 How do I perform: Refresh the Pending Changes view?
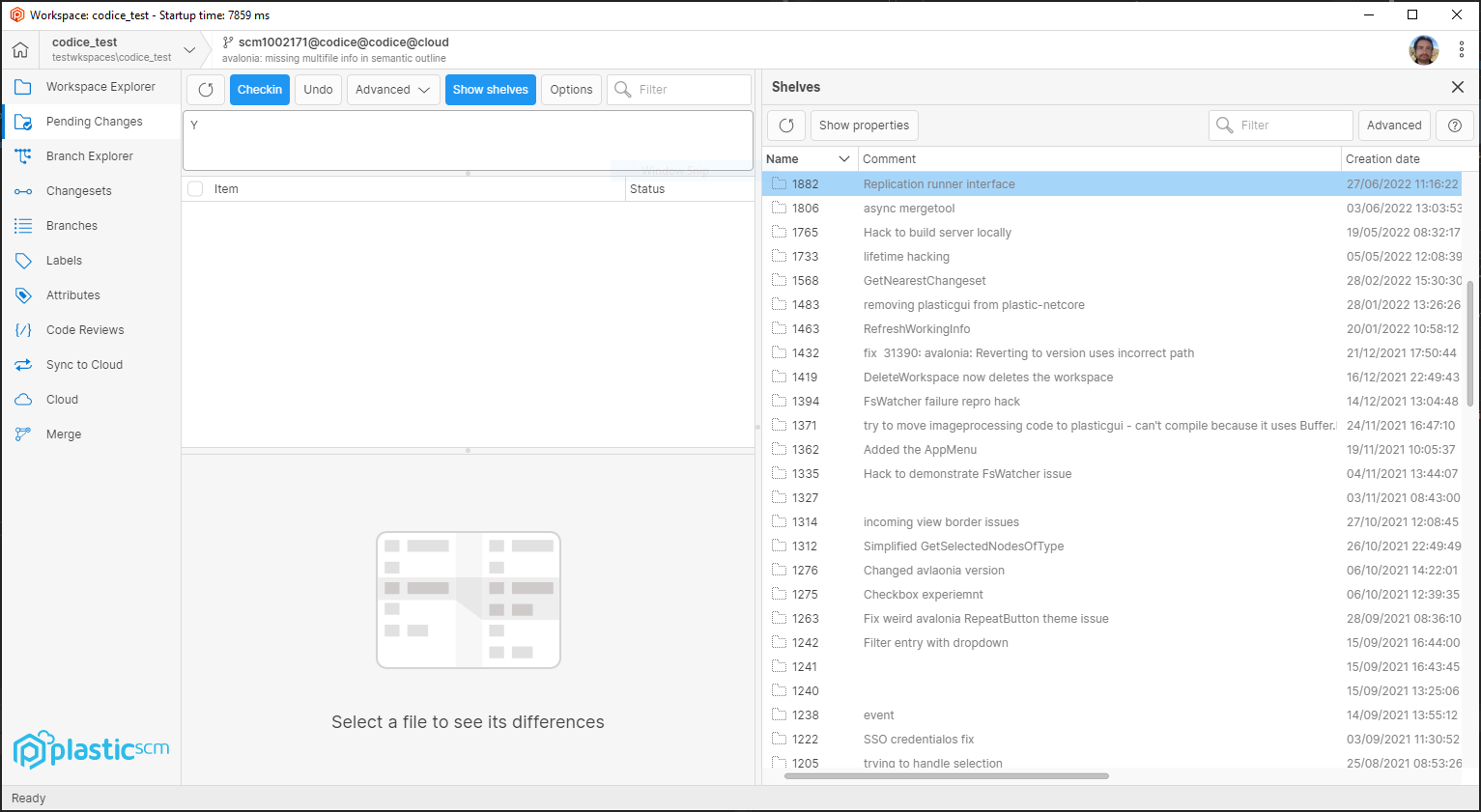(x=205, y=89)
